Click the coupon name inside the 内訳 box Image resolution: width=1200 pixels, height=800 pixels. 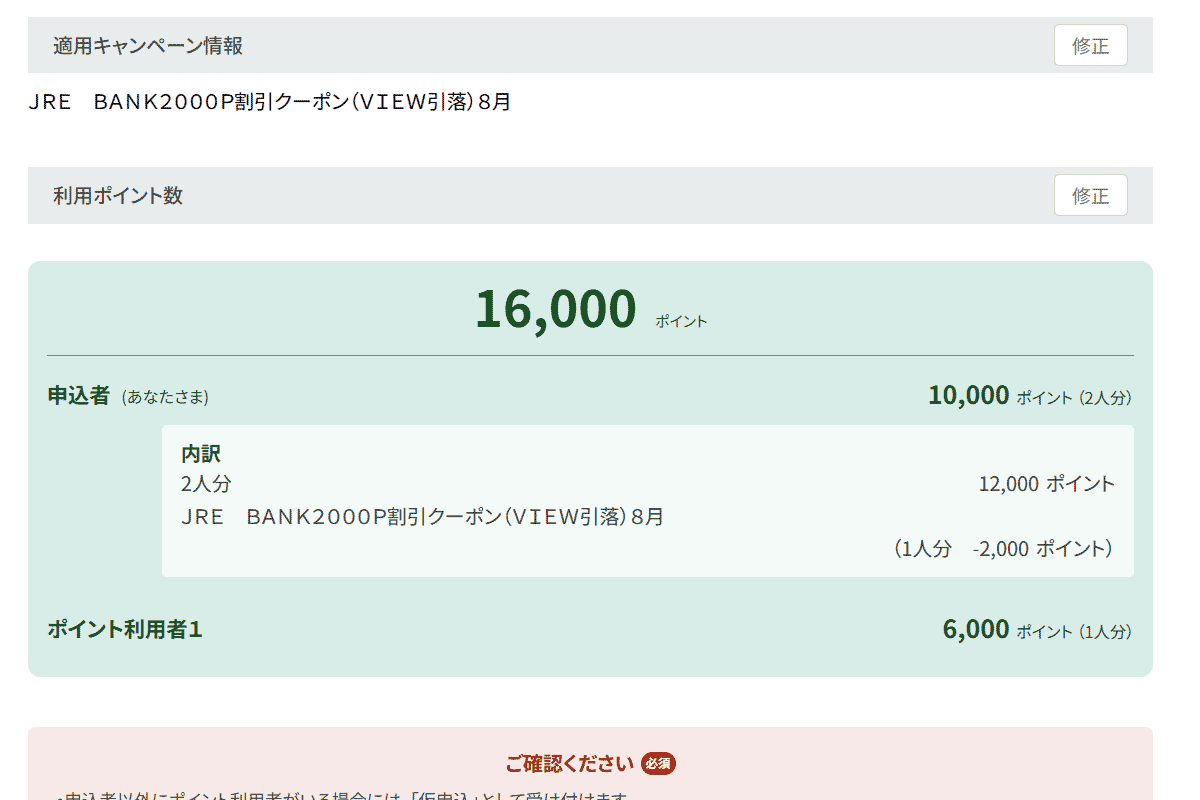[422, 517]
